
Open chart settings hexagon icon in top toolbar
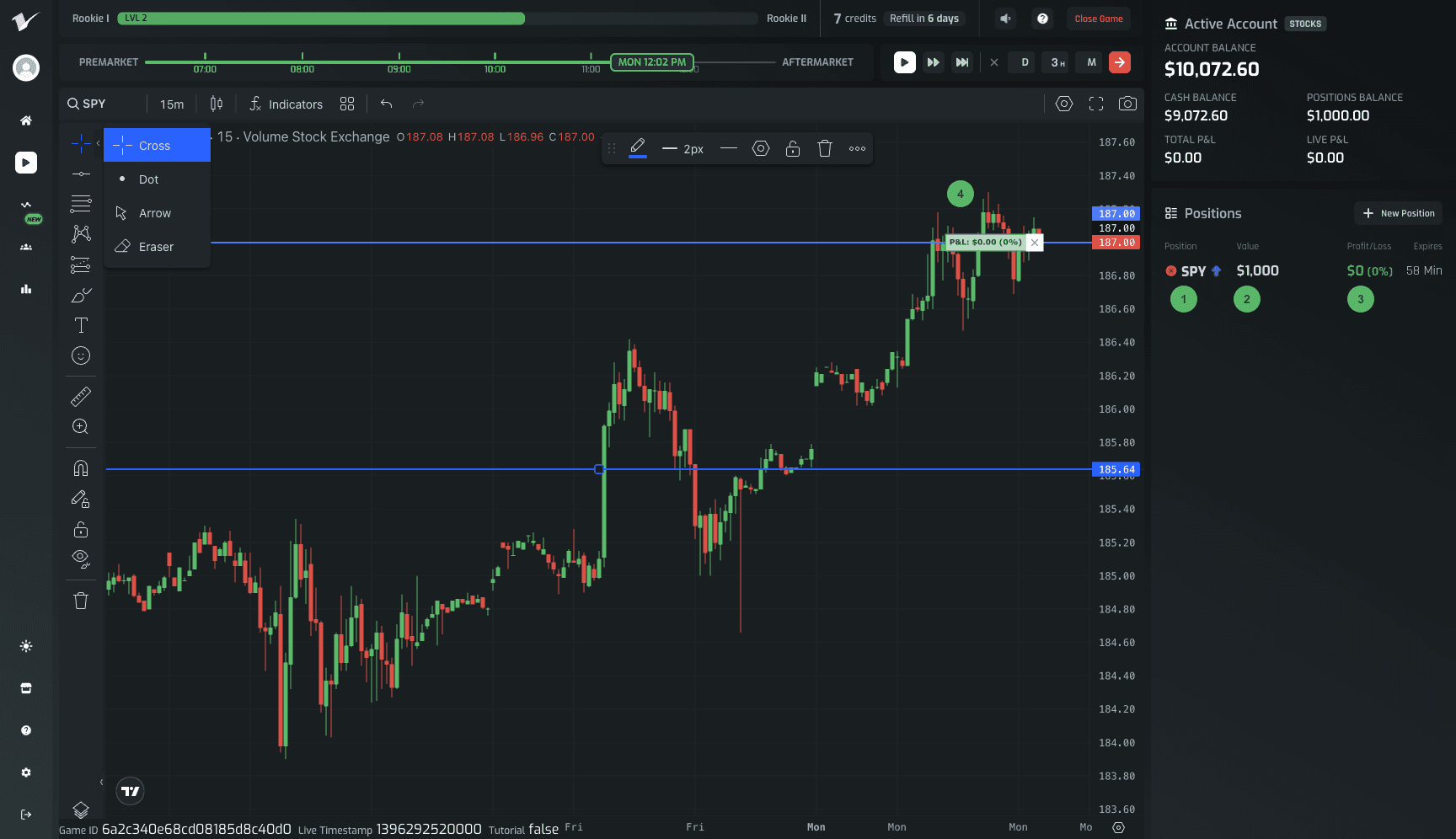click(1064, 104)
